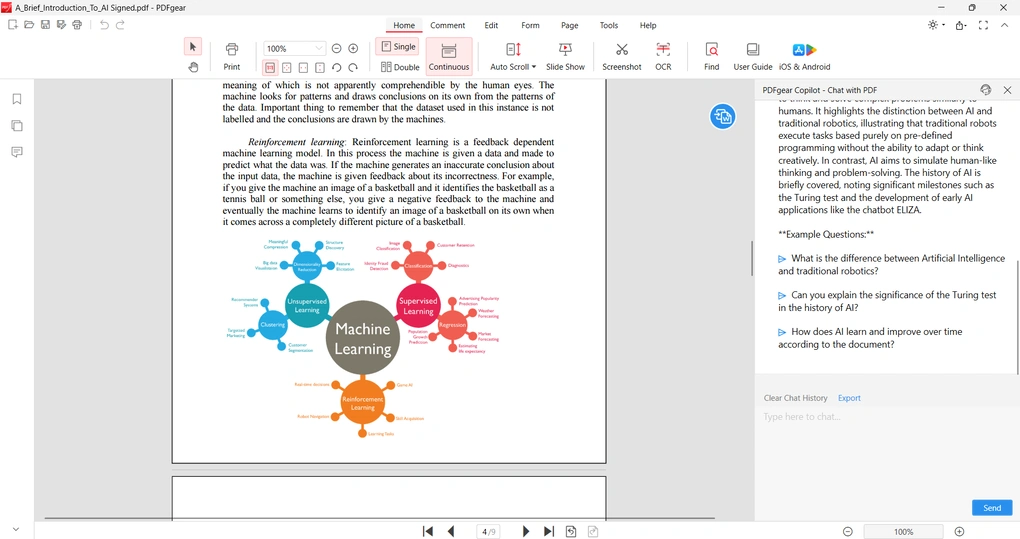Toggle Single page view
This screenshot has height=539, width=1020.
coord(397,47)
